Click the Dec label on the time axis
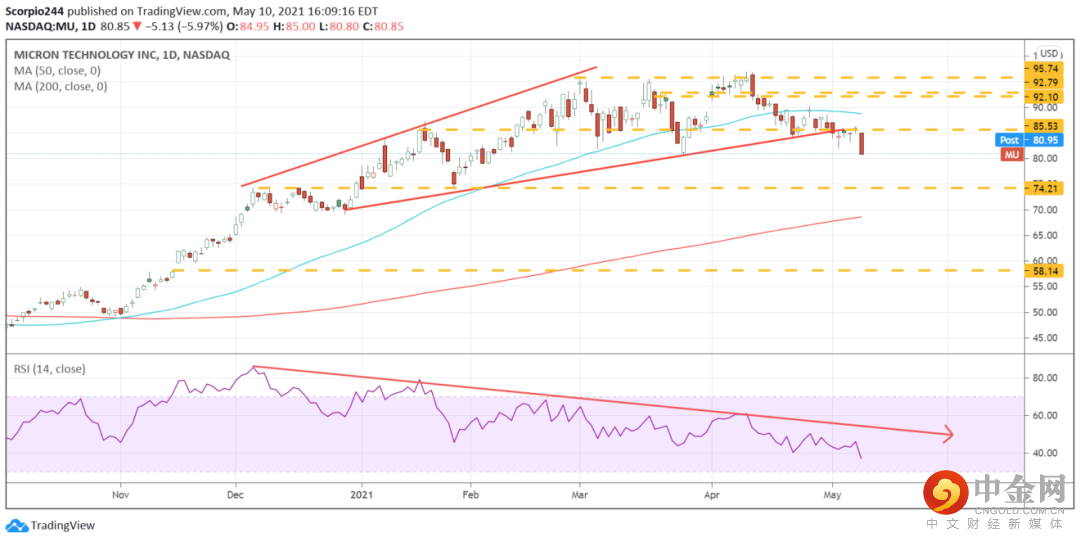 (236, 494)
